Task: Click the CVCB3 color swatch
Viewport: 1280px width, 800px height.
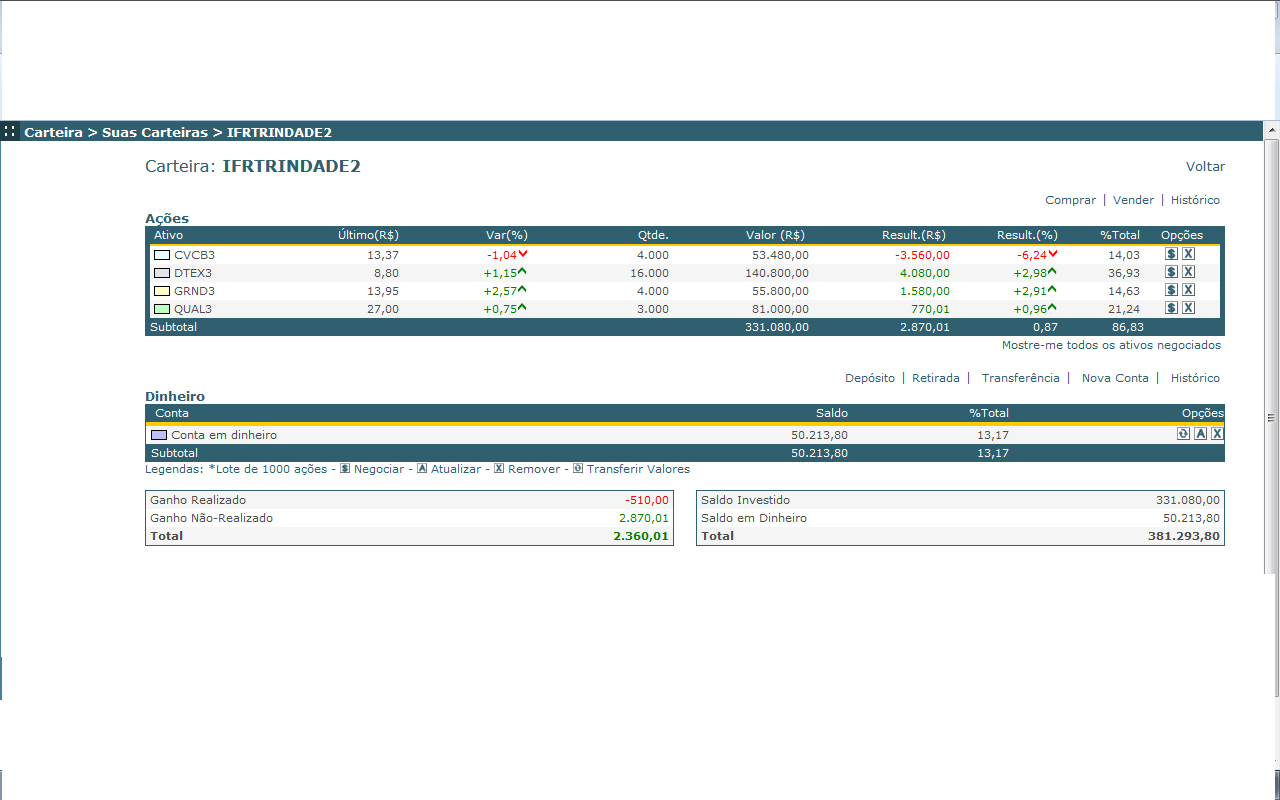Action: 162,255
